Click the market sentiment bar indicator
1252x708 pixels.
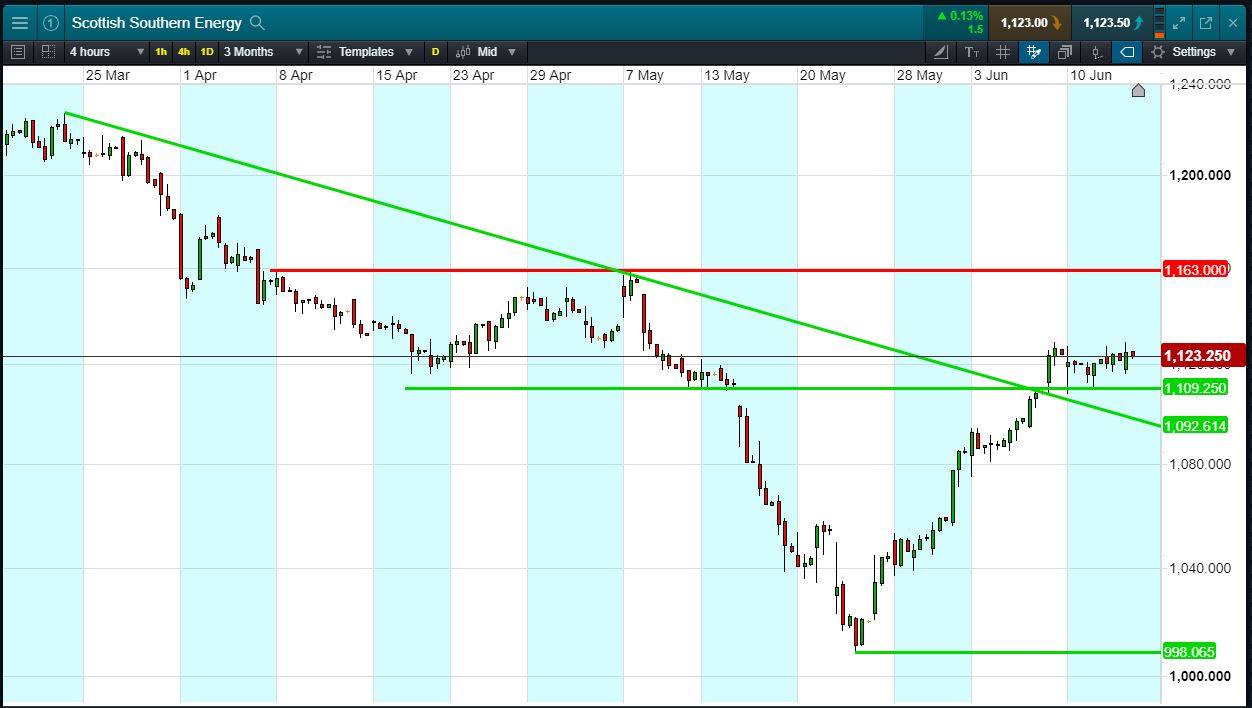pyautogui.click(x=1159, y=22)
